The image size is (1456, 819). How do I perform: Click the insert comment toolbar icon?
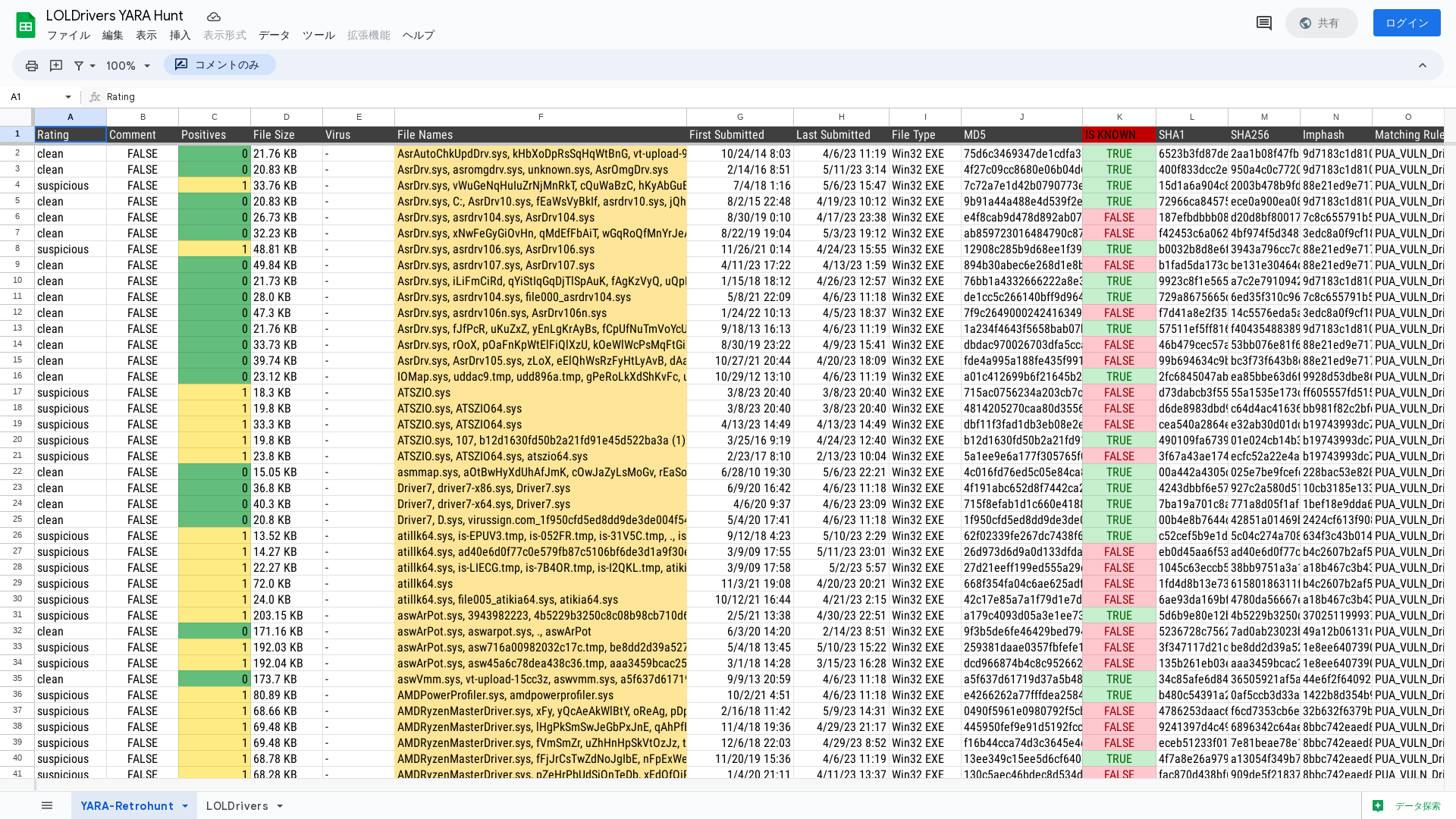pos(56,66)
